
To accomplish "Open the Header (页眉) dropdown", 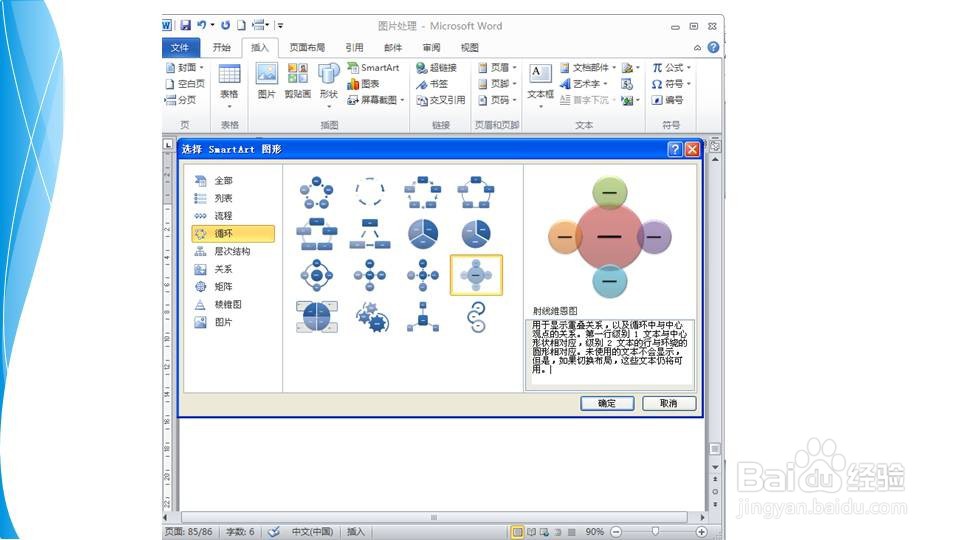I will click(497, 67).
